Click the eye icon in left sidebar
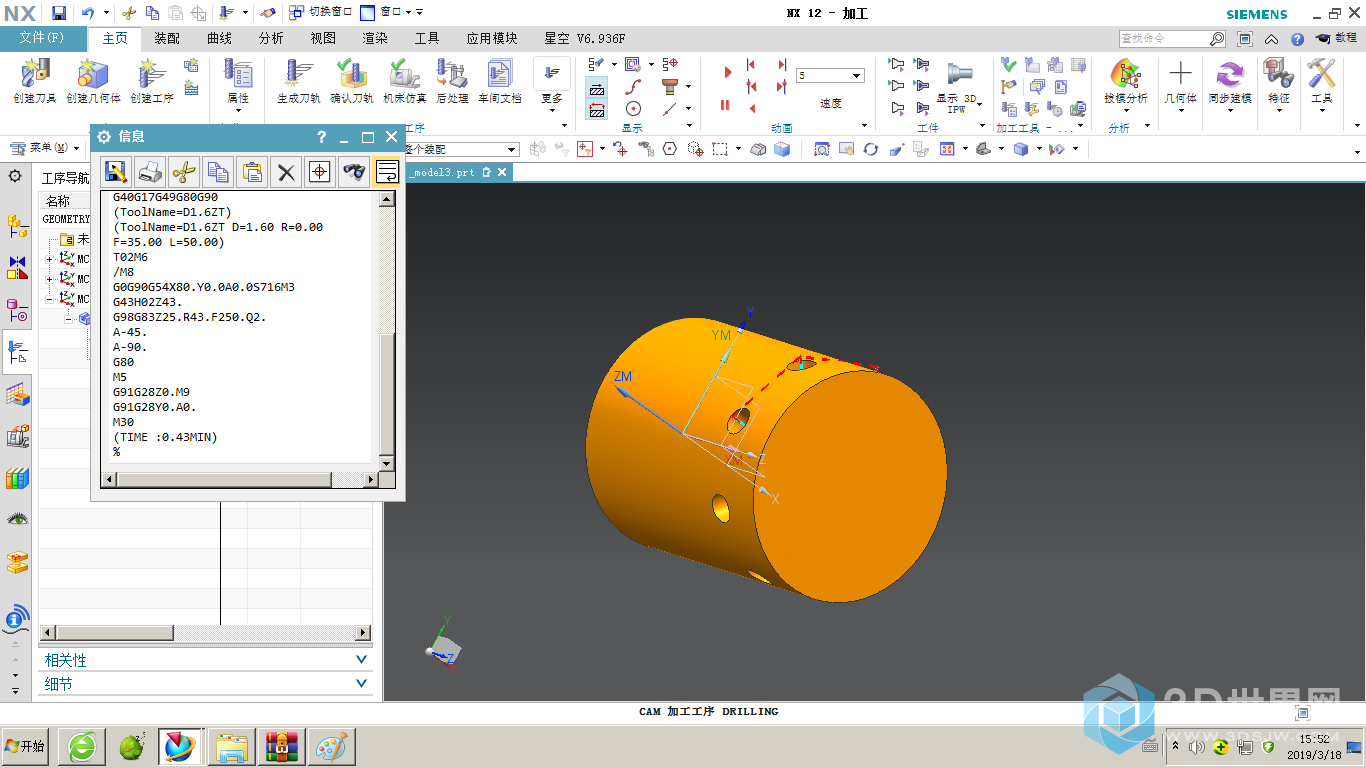Viewport: 1366px width, 768px height. [17, 519]
